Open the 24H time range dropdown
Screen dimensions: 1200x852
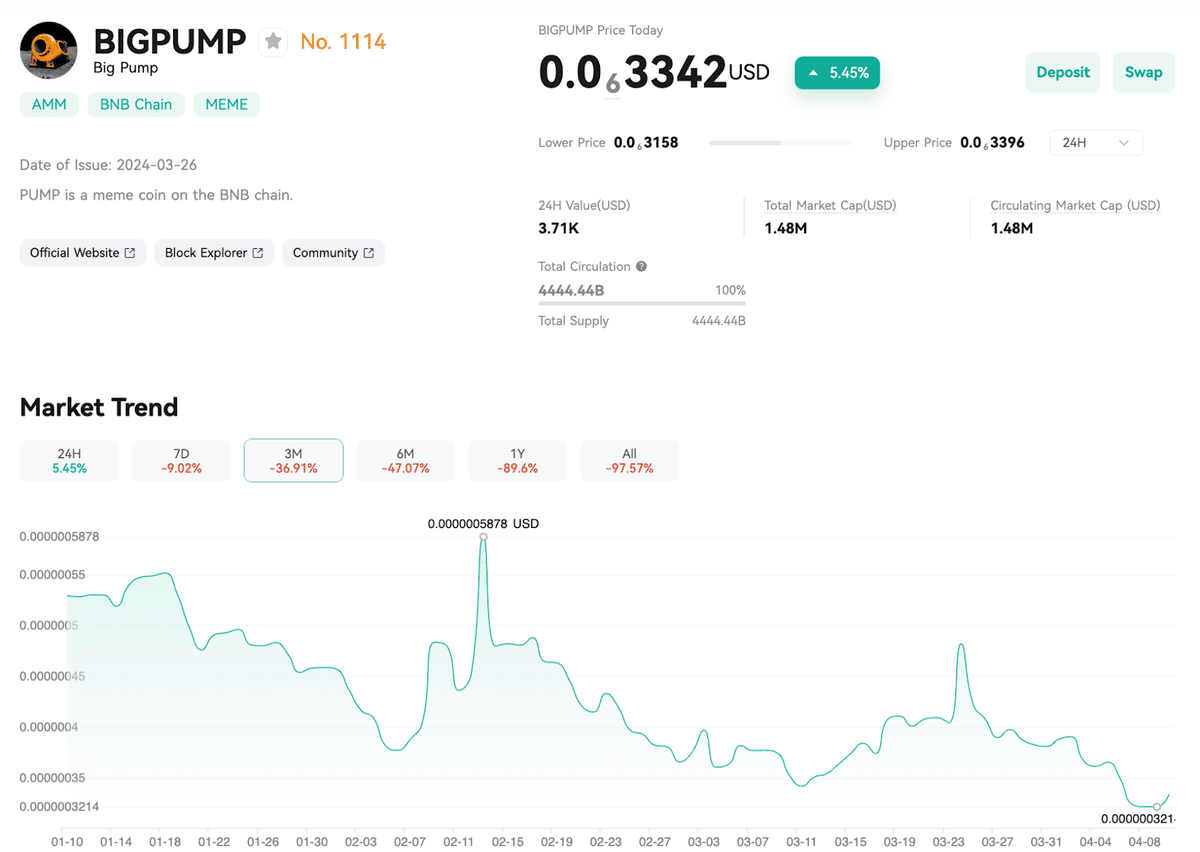pos(1095,142)
